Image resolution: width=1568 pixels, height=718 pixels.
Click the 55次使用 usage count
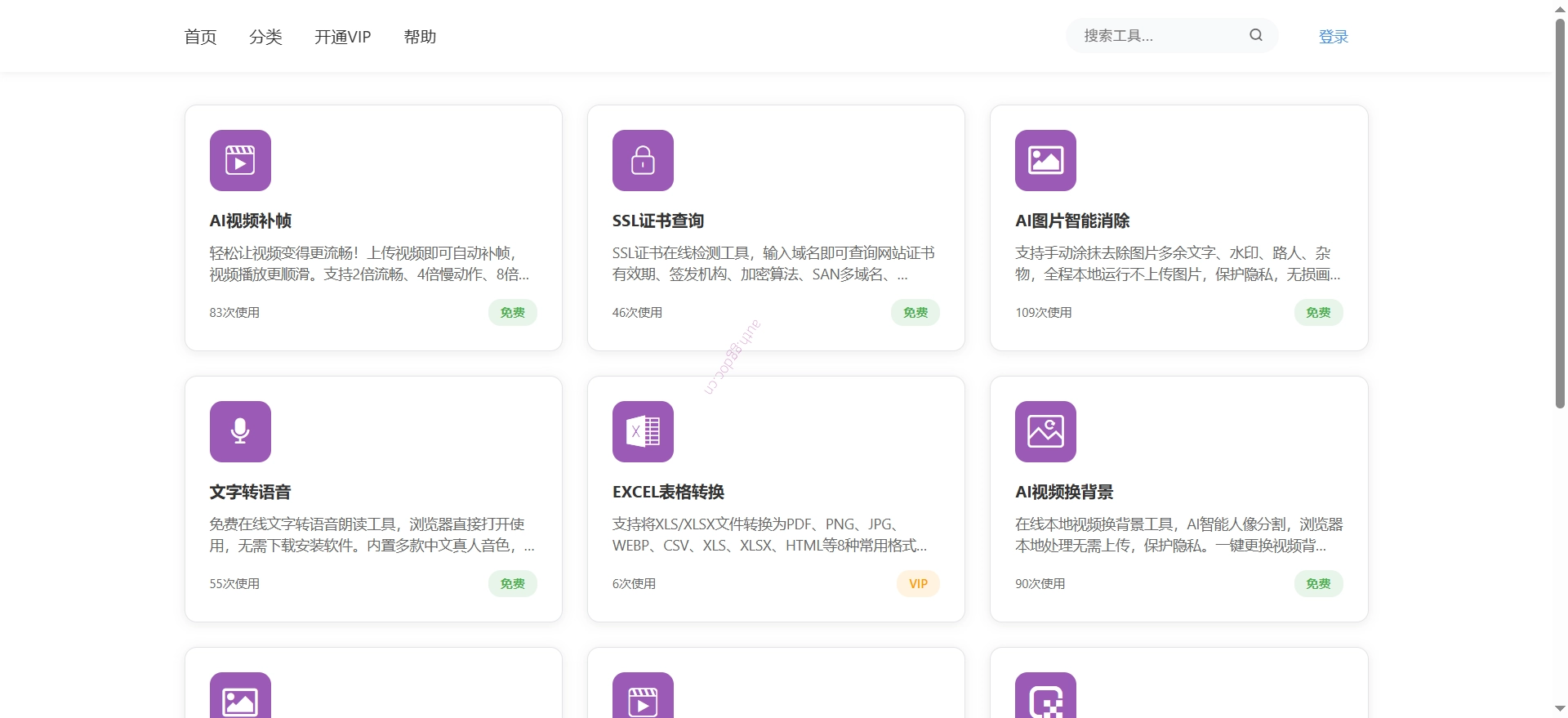235,584
